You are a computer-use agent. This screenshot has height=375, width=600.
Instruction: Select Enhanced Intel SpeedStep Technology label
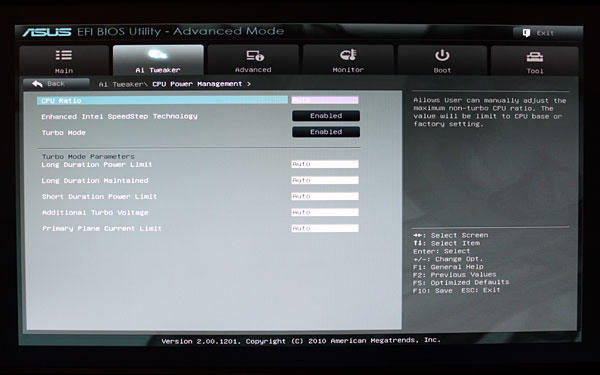click(119, 116)
